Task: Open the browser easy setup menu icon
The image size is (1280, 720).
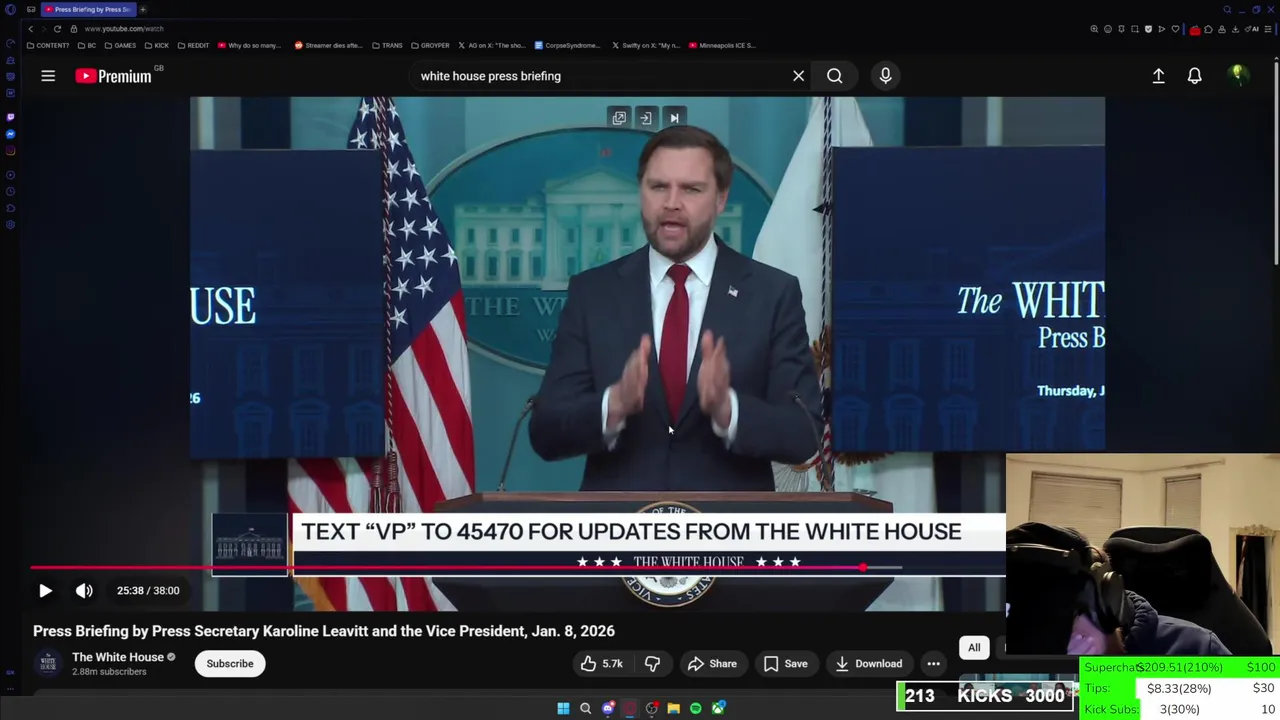Action: pyautogui.click(x=1267, y=29)
